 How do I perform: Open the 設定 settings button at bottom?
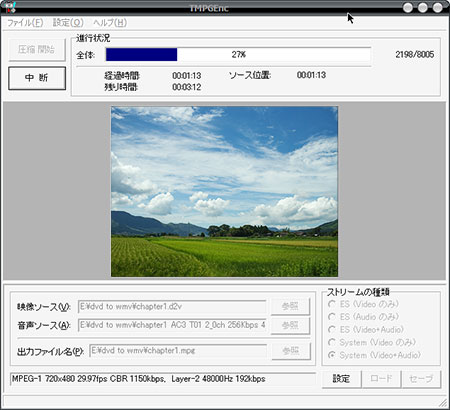pos(341,379)
